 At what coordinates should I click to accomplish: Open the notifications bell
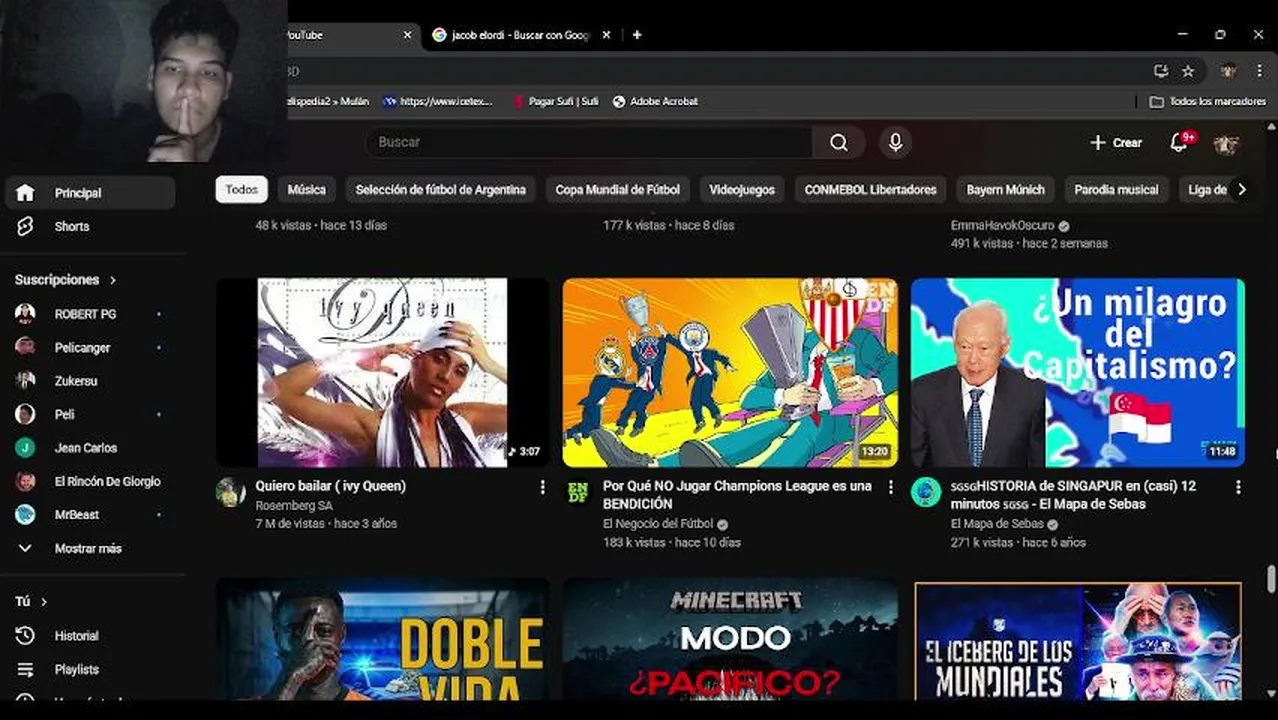point(1179,143)
